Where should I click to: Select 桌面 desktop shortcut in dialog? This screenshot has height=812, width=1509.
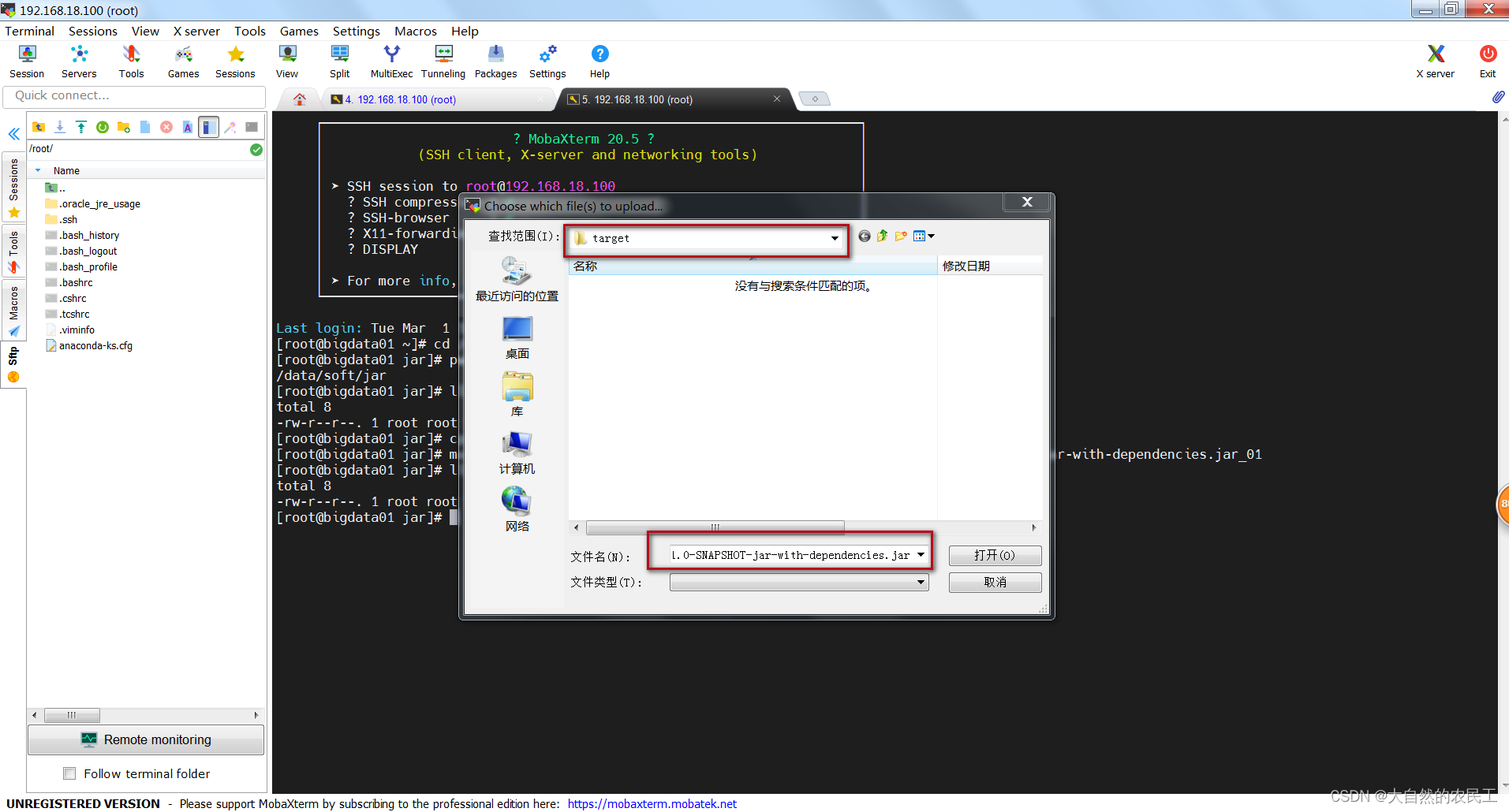pyautogui.click(x=517, y=337)
